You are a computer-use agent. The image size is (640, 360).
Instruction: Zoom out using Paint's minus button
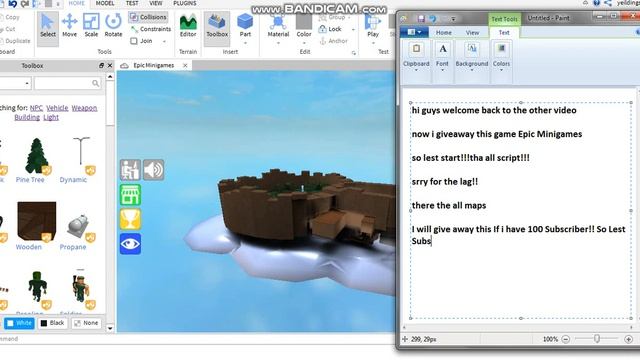click(x=565, y=339)
